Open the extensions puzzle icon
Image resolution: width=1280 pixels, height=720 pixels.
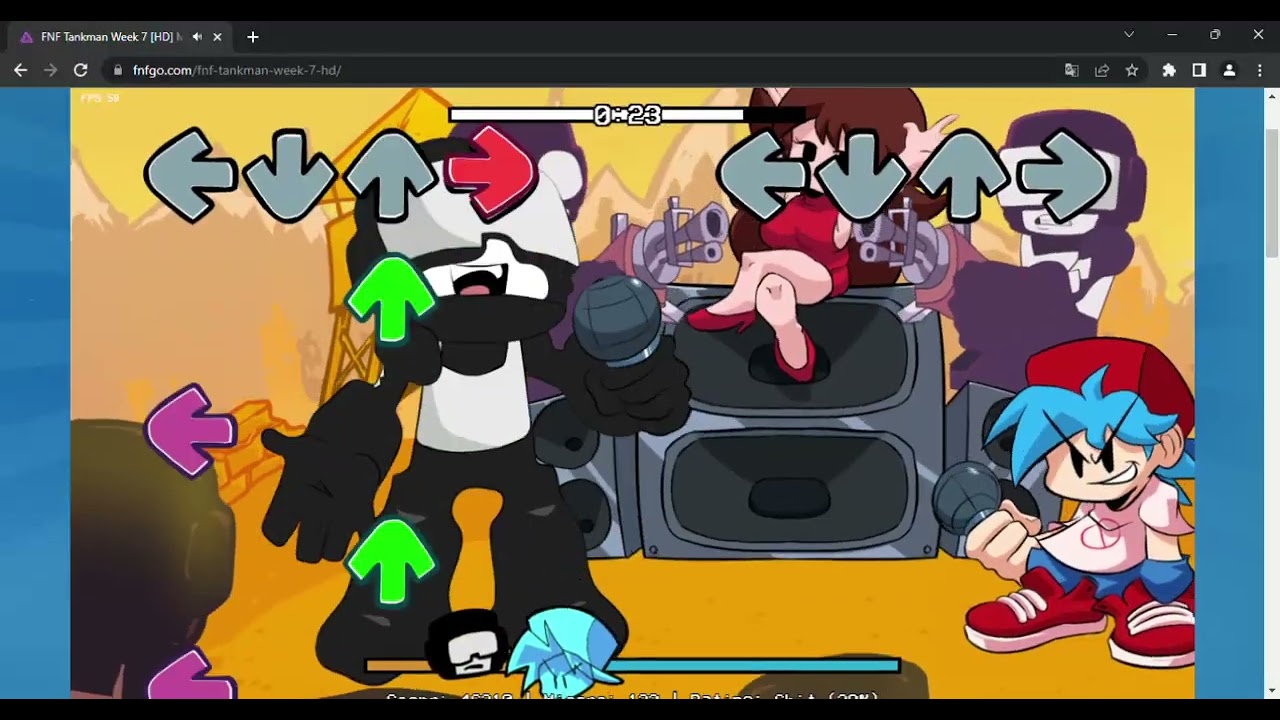[x=1169, y=70]
